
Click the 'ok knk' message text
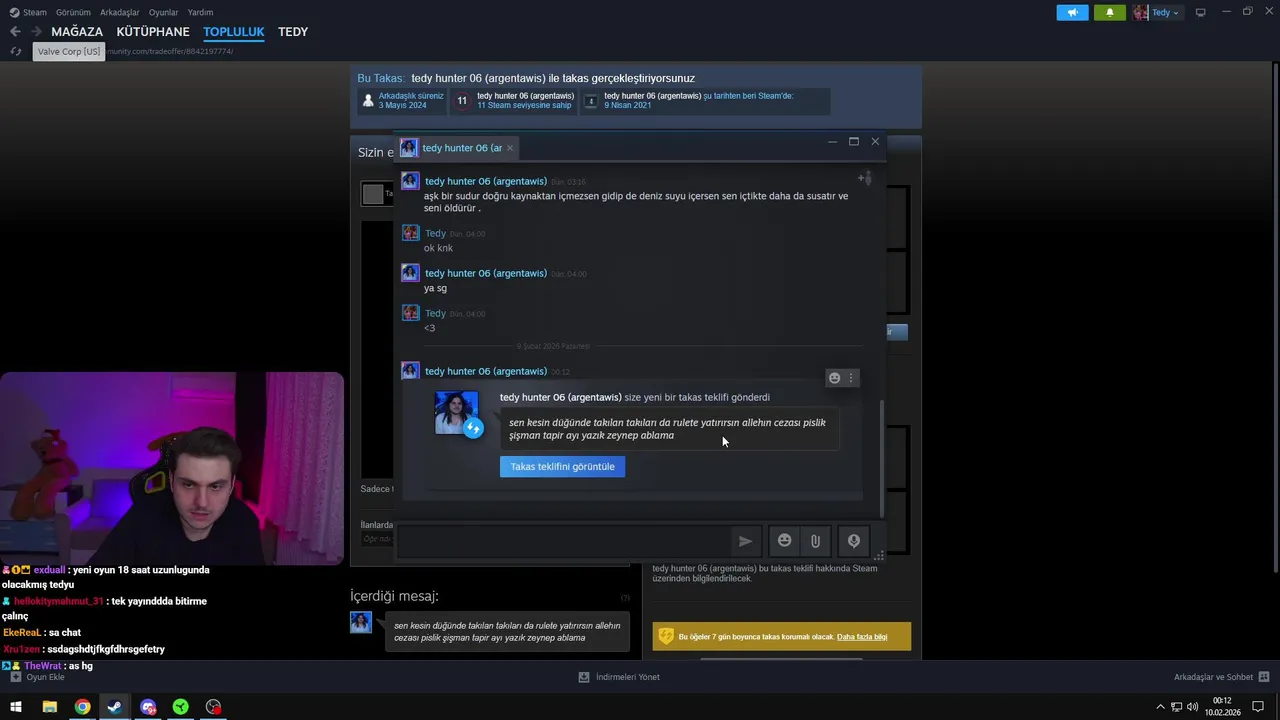pyautogui.click(x=438, y=248)
